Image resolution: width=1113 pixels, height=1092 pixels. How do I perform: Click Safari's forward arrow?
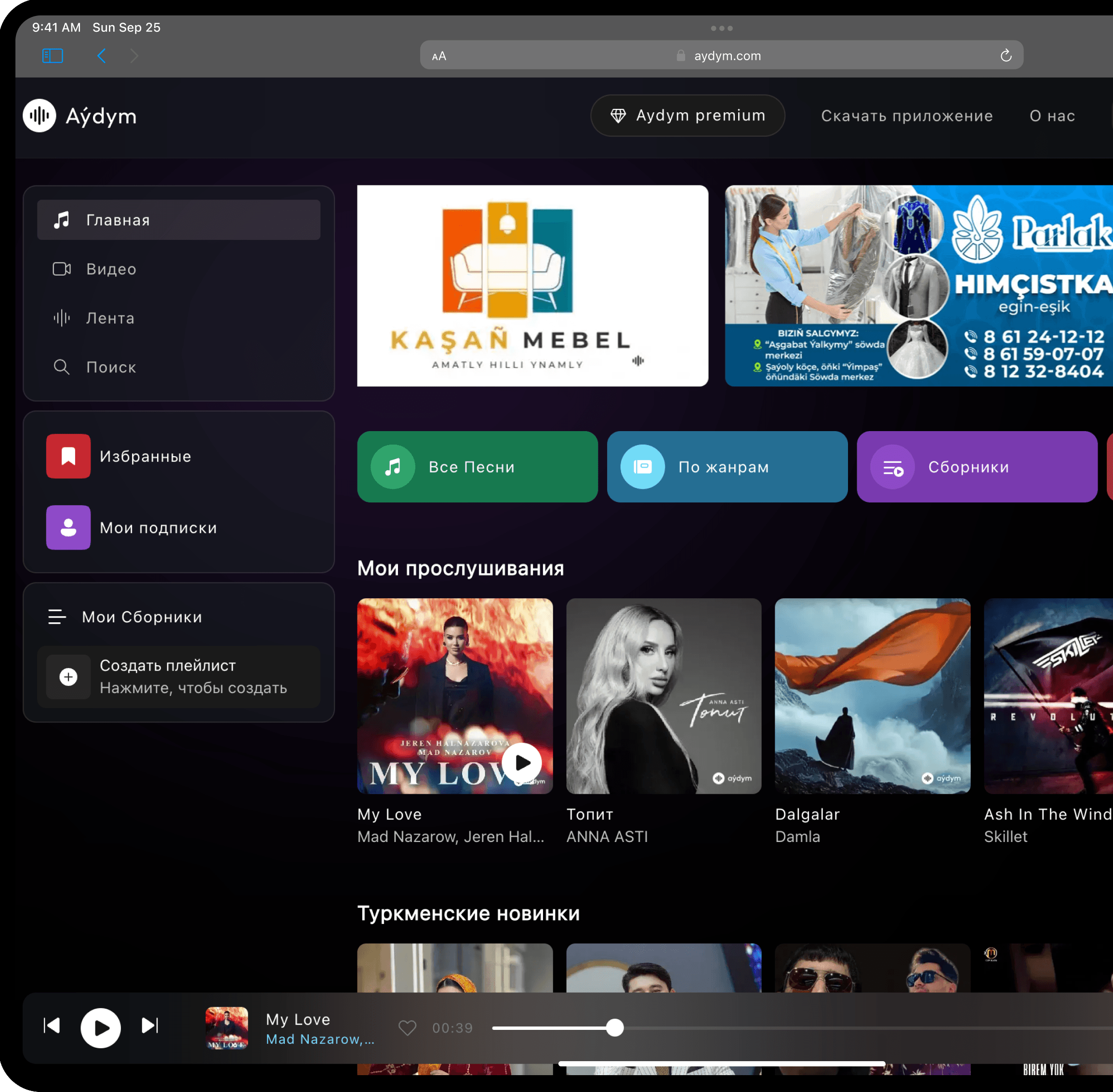click(134, 55)
